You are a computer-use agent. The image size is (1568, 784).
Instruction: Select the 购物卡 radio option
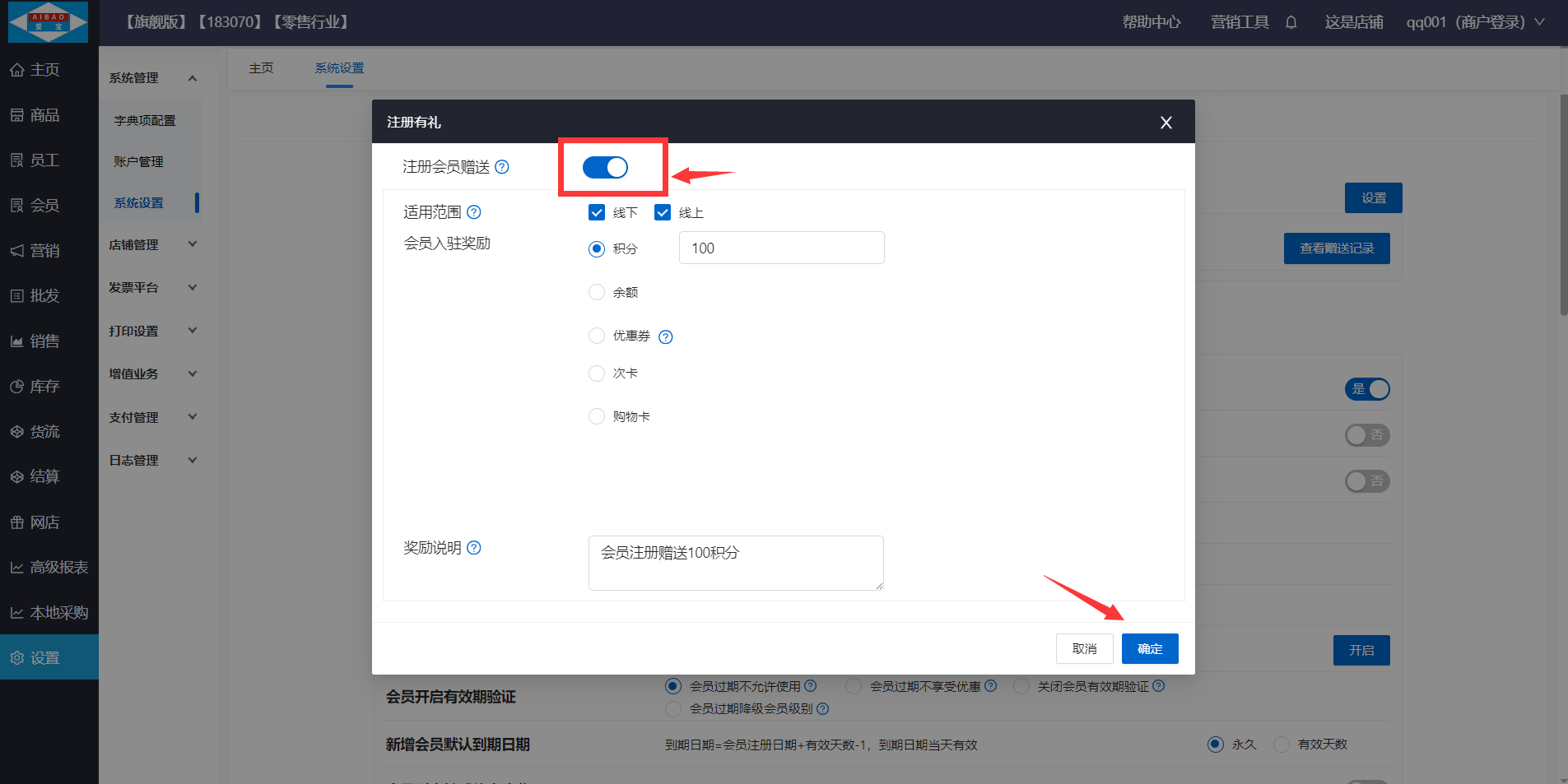(x=597, y=416)
